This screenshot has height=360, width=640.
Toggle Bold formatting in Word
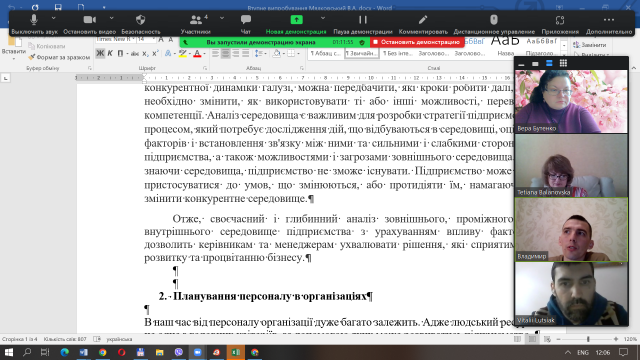[x=100, y=53]
